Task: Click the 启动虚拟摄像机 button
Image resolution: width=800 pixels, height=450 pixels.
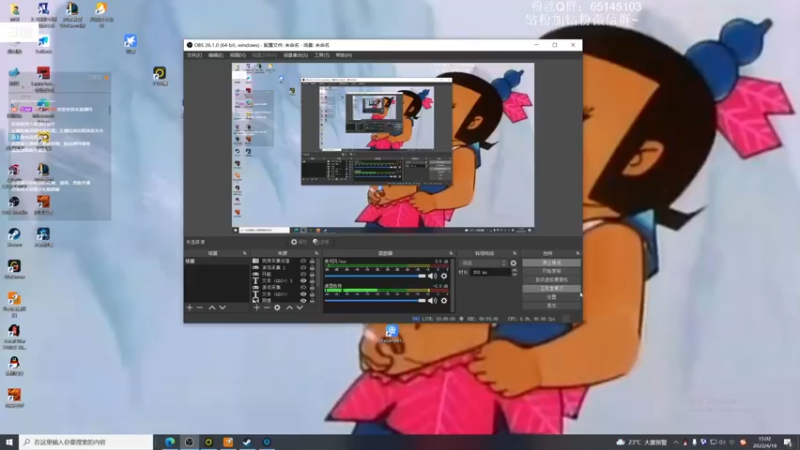Action: [551, 280]
